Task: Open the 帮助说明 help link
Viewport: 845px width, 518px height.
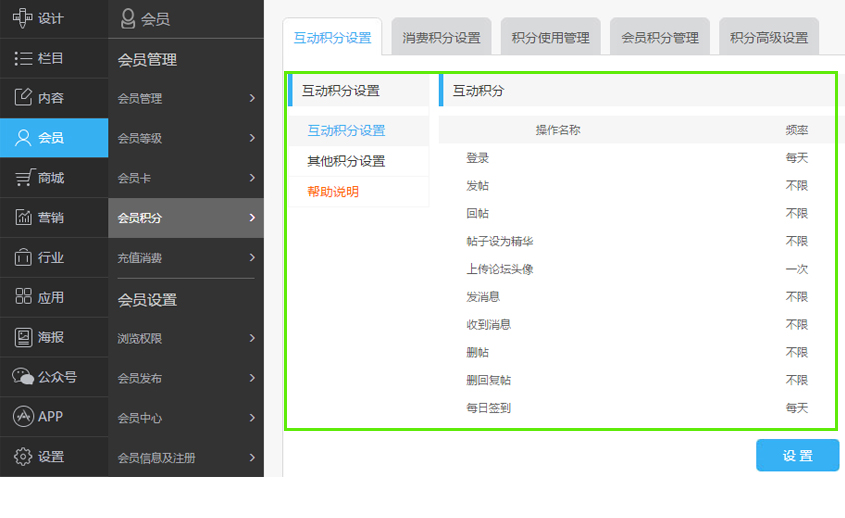Action: tap(333, 192)
